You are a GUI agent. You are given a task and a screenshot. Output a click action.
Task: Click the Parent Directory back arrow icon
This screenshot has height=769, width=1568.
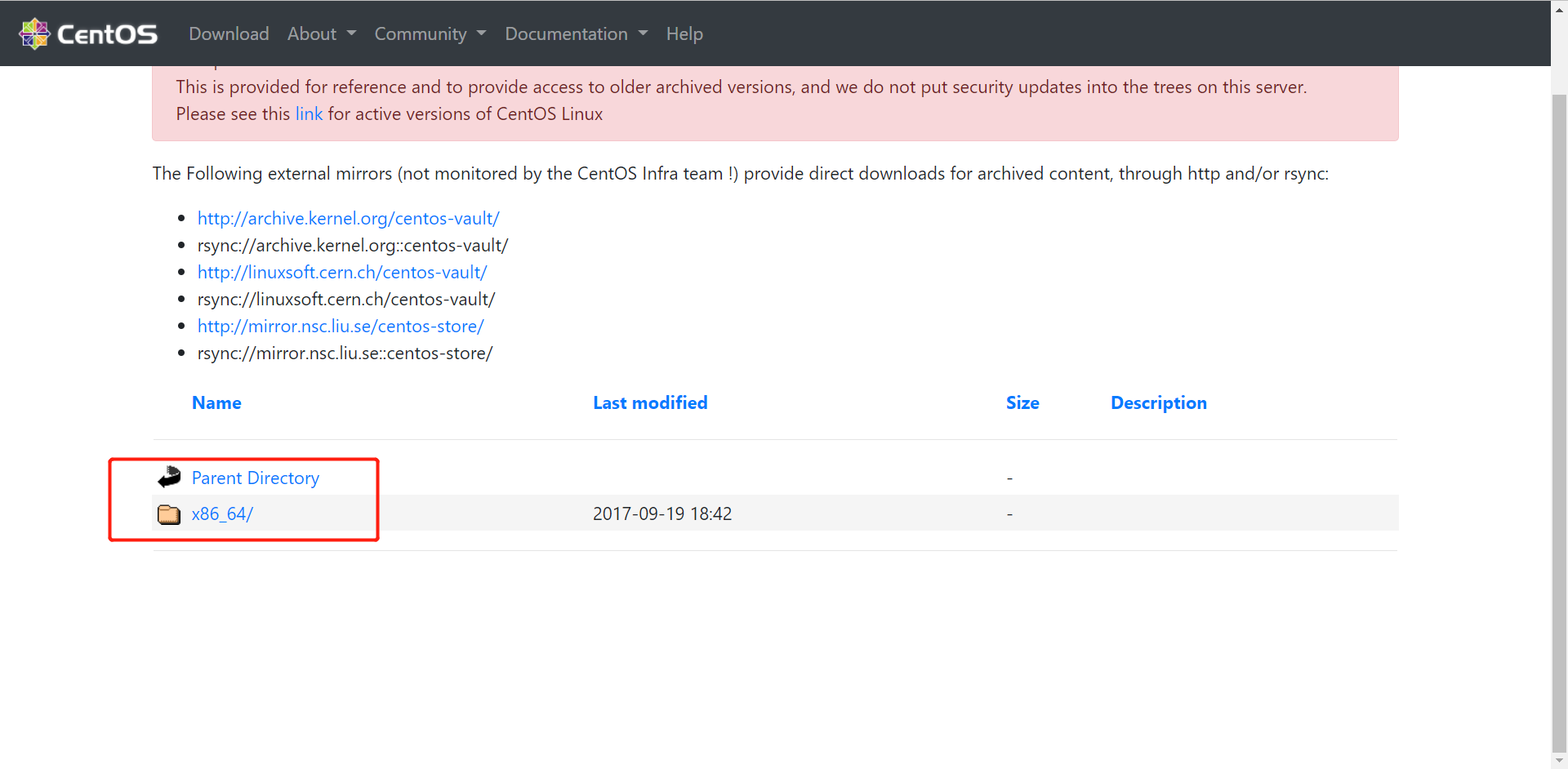(x=169, y=477)
